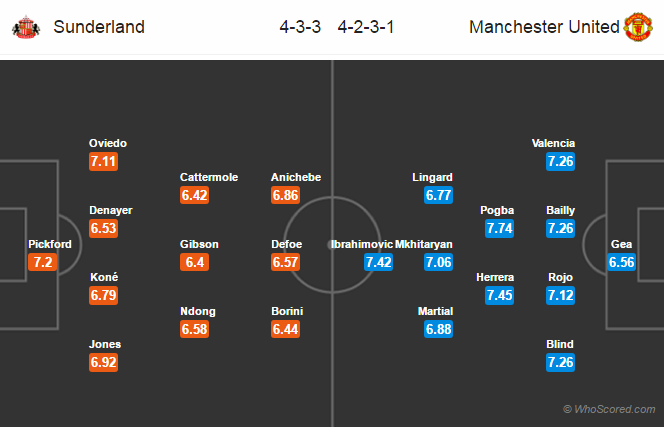Click on Defoe's player name
The height and width of the screenshot is (427, 664).
coord(287,244)
